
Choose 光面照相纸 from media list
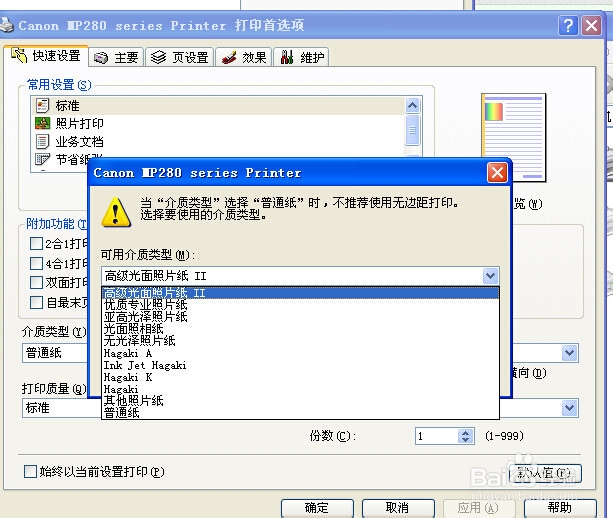coord(300,329)
